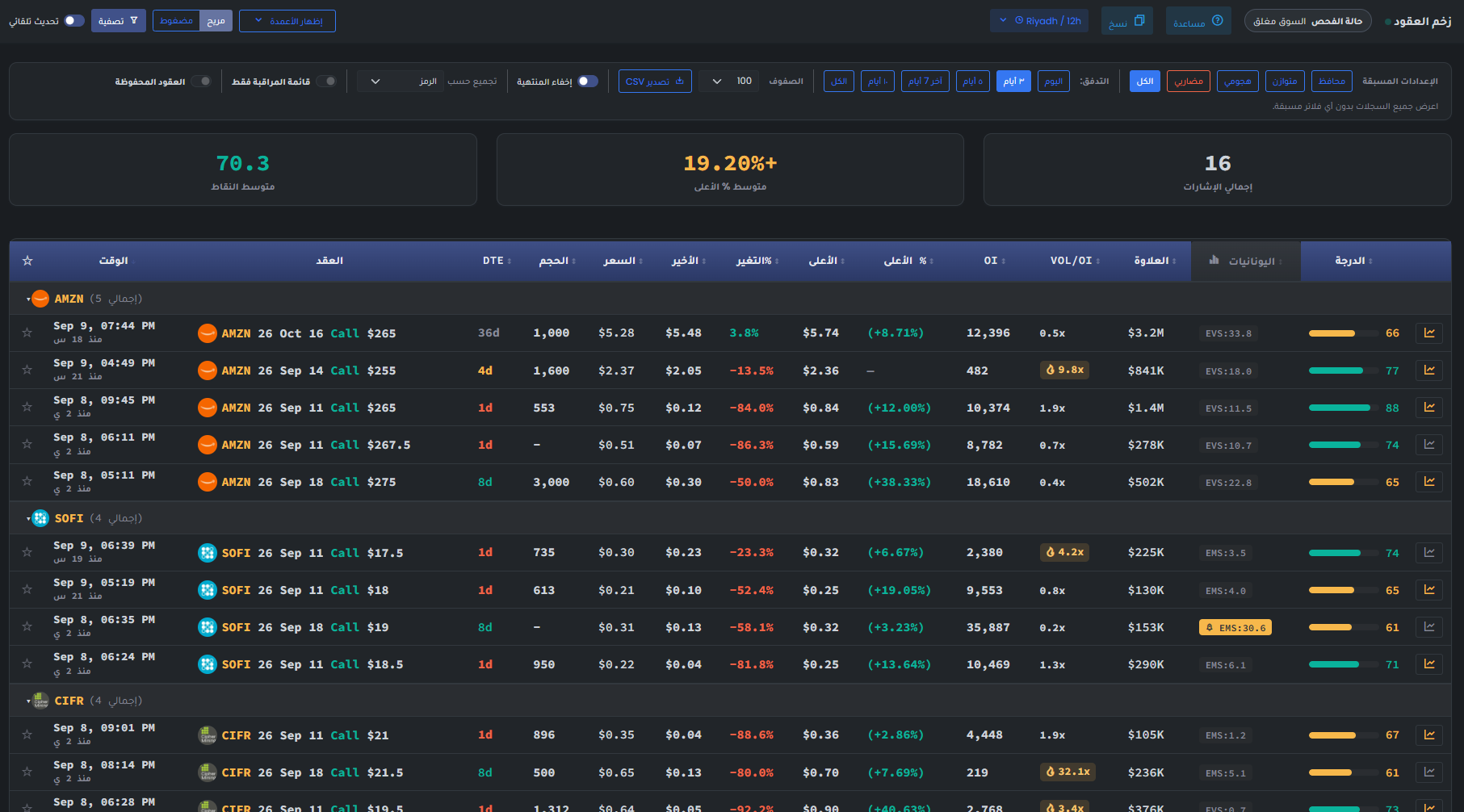Open the rows count 100 dropdown
This screenshot has width=1464, height=812.
click(729, 81)
